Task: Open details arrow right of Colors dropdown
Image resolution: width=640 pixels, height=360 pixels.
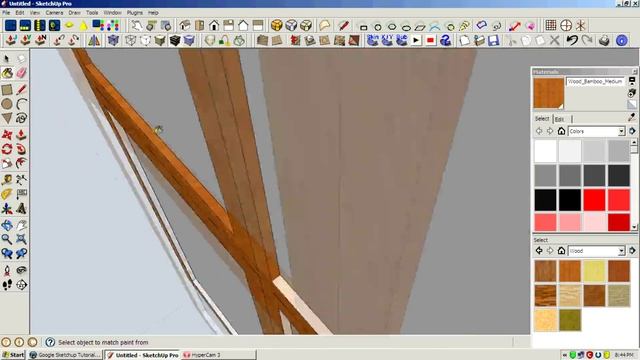Action: [632, 131]
